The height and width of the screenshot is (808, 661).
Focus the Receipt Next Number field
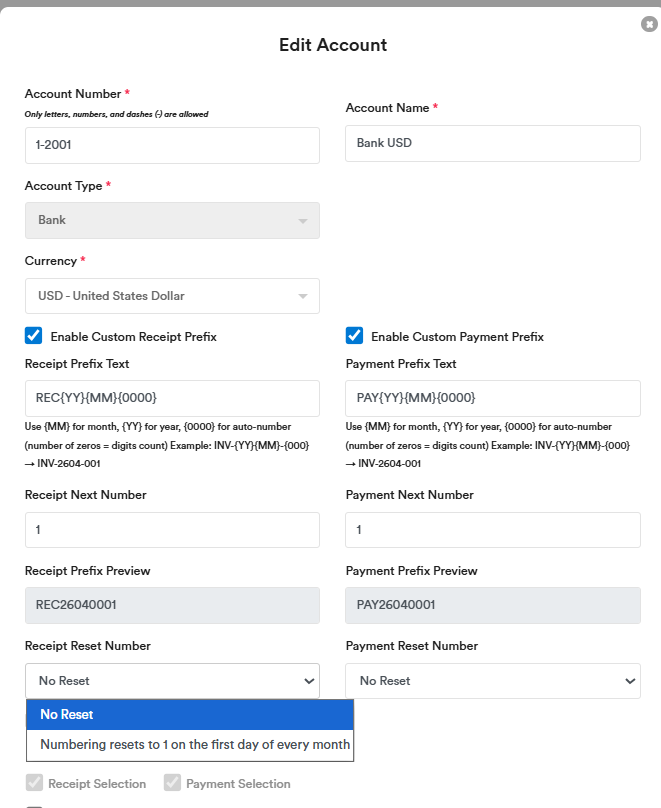pyautogui.click(x=172, y=530)
